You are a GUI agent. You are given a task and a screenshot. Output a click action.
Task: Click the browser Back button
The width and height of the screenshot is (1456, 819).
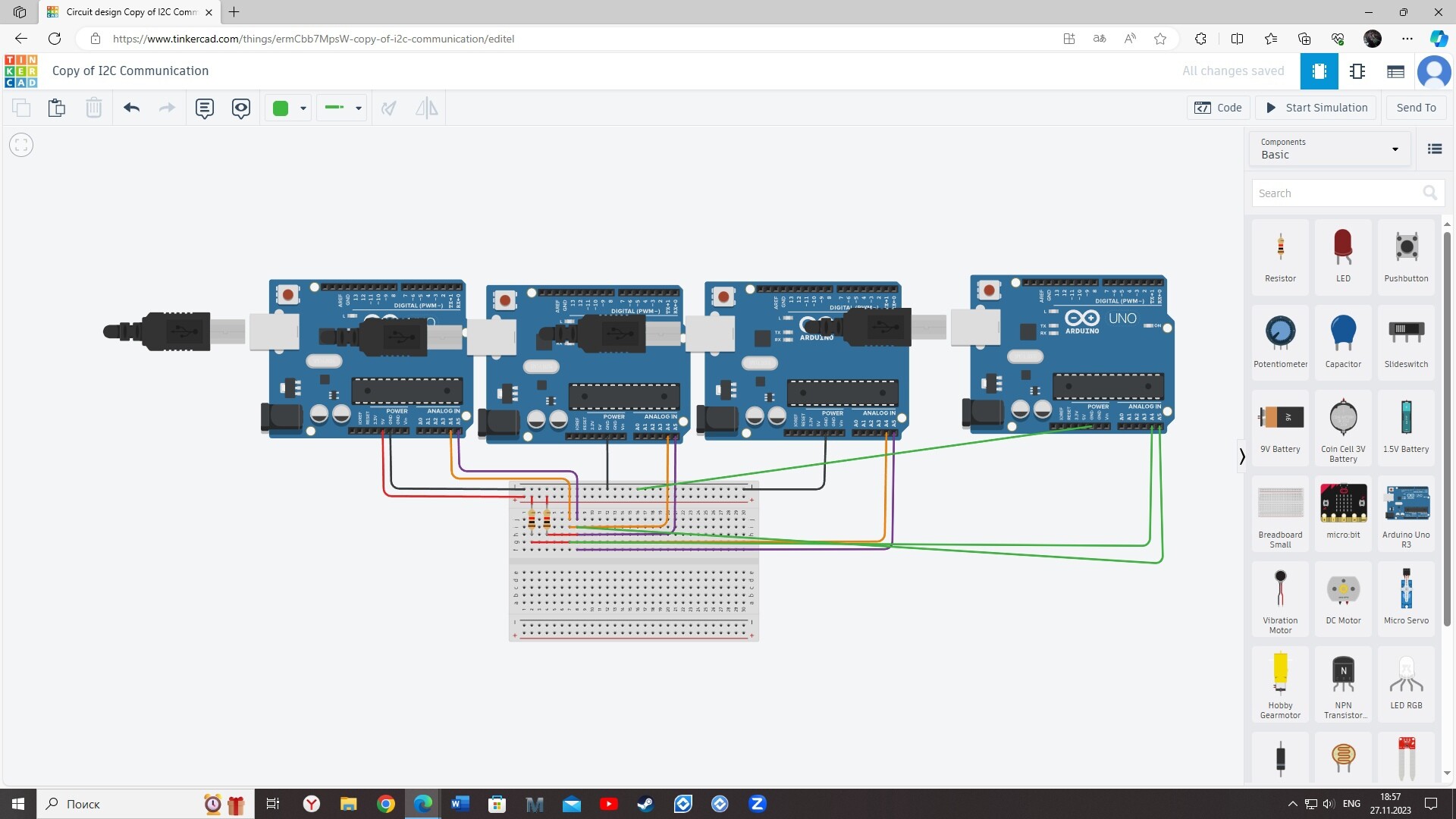coord(21,39)
